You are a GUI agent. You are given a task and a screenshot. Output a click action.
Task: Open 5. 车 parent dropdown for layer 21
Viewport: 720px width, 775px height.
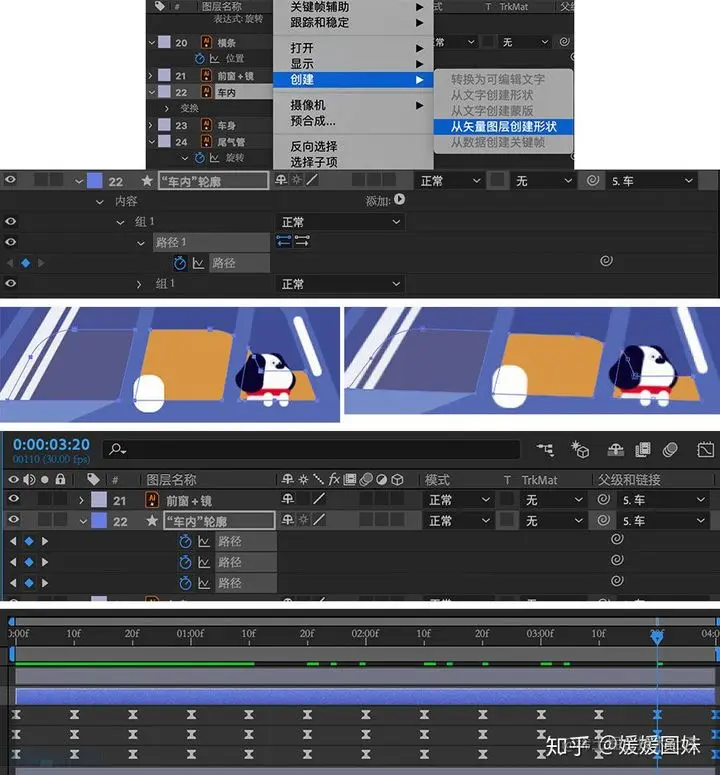[664, 500]
